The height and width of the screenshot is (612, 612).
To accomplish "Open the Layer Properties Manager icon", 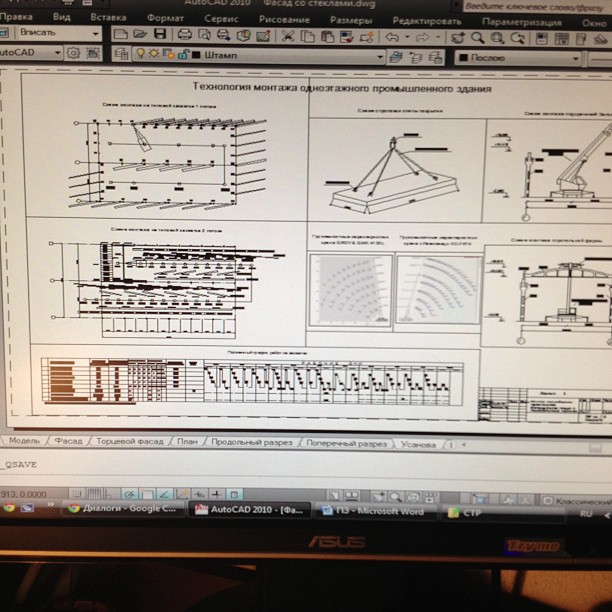I will pyautogui.click(x=121, y=54).
